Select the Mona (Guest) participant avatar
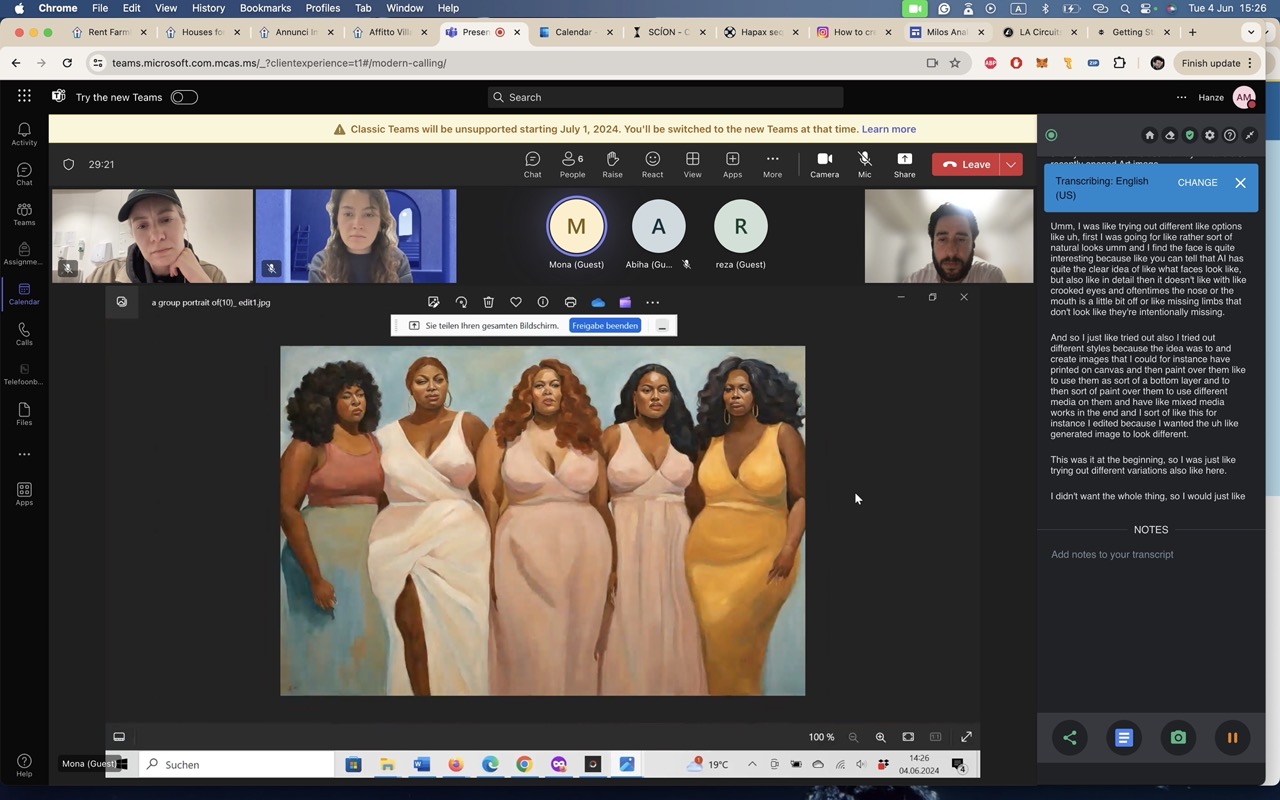1280x800 pixels. [x=576, y=227]
